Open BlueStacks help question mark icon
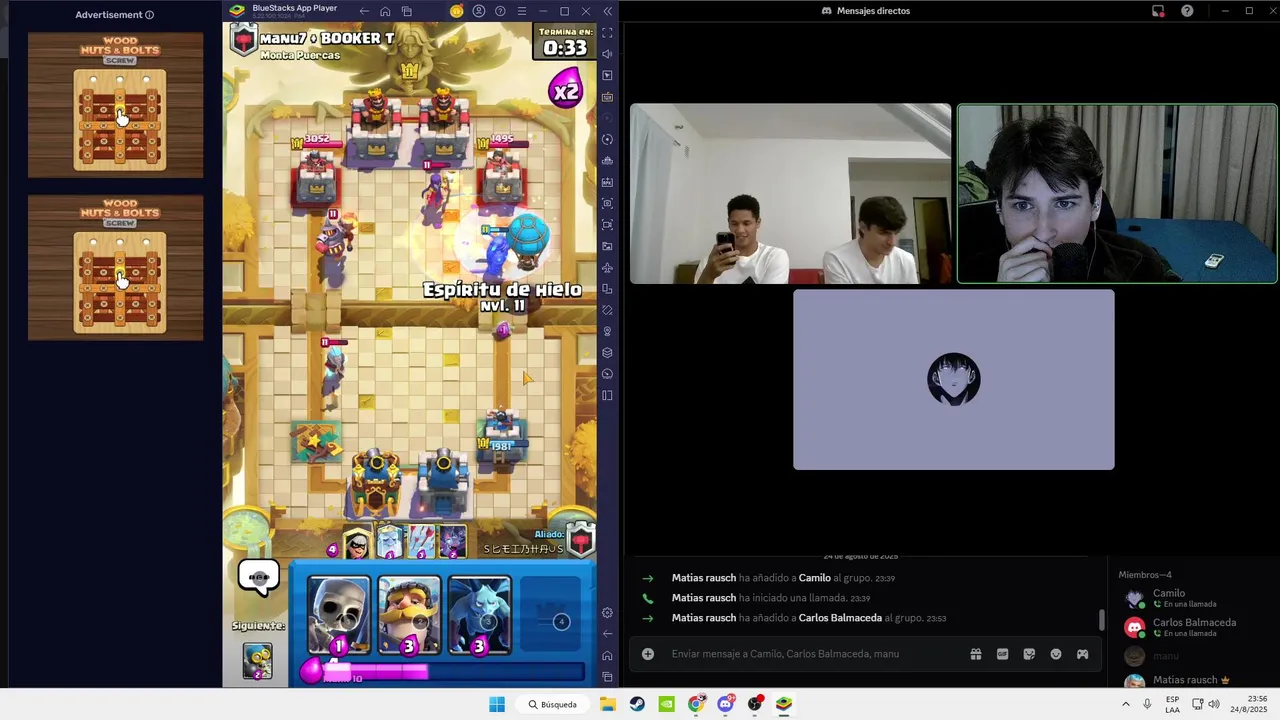The image size is (1280, 720). pyautogui.click(x=500, y=11)
